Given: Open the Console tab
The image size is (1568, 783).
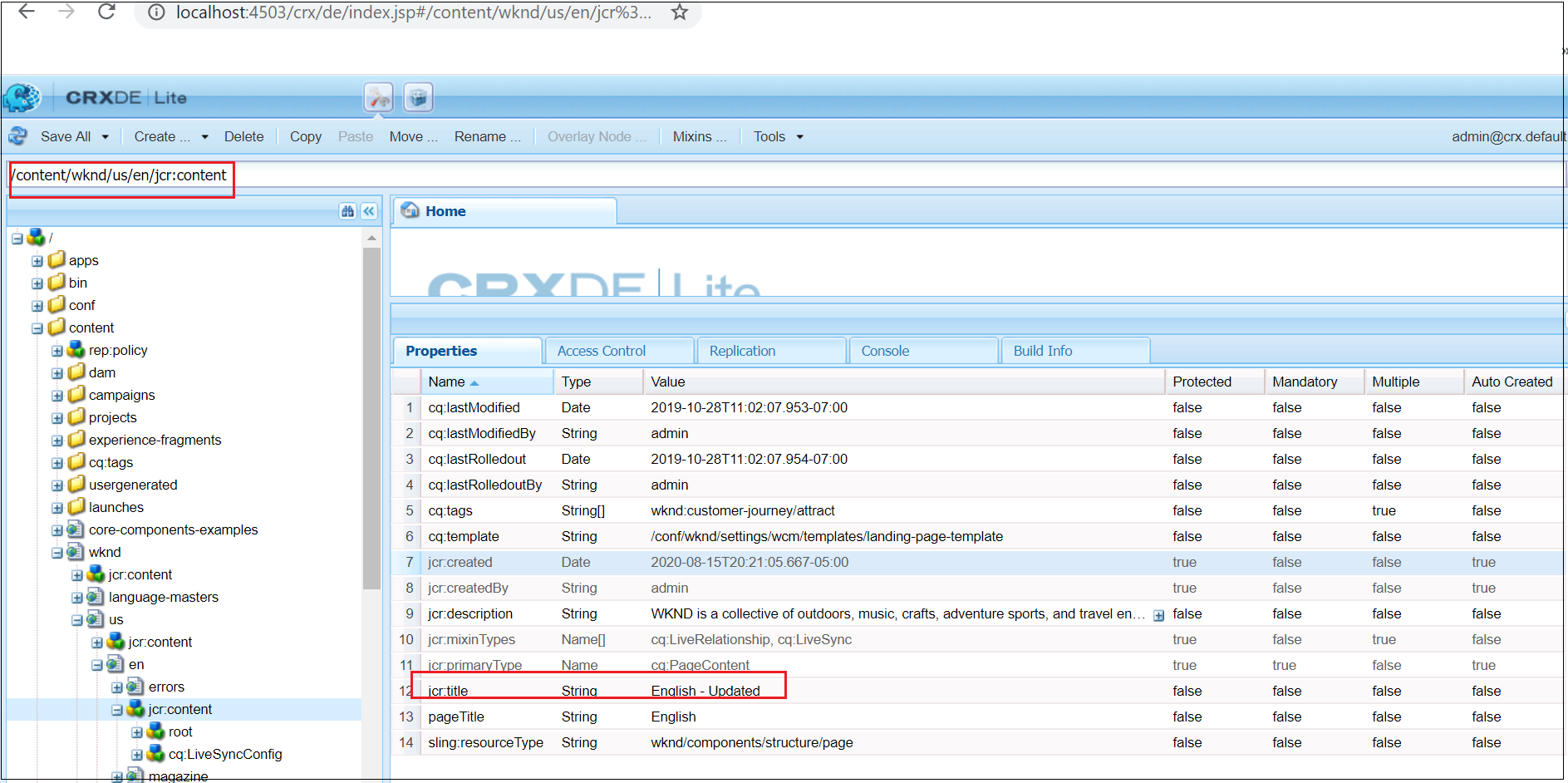Looking at the screenshot, I should point(924,351).
